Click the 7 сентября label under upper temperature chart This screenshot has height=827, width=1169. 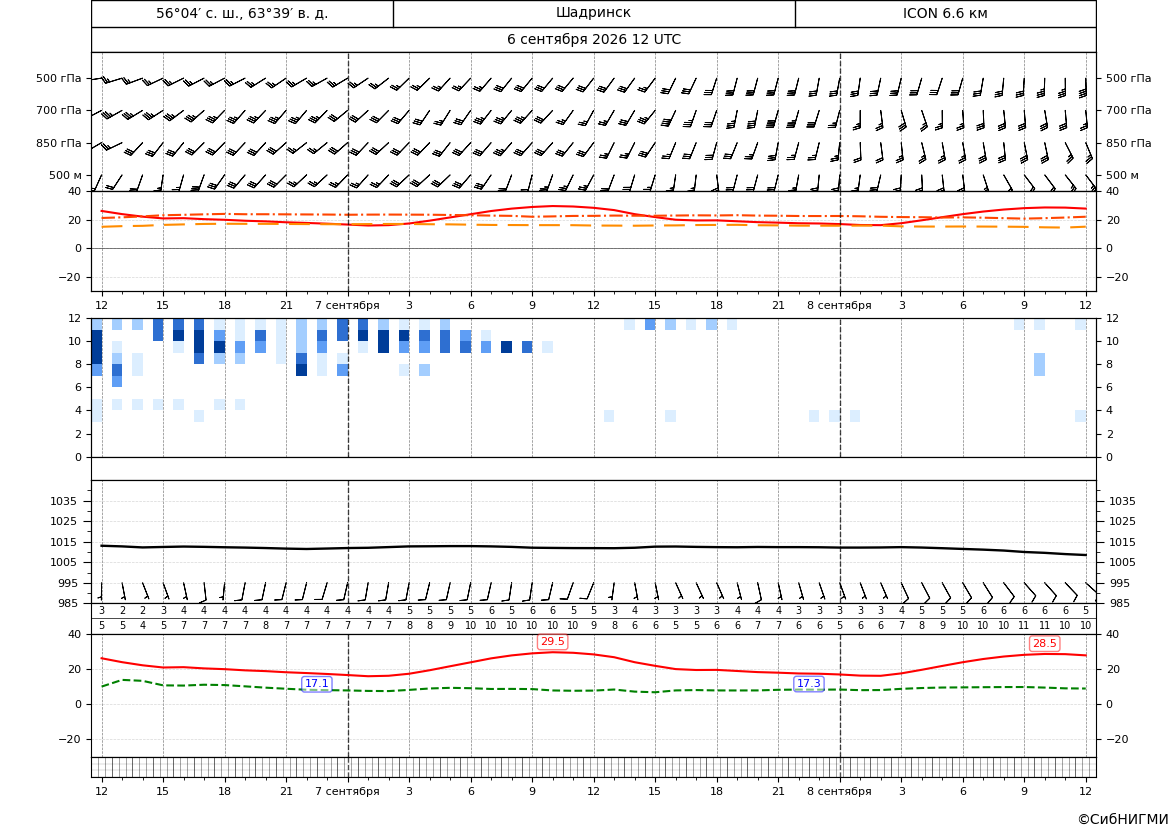click(347, 305)
